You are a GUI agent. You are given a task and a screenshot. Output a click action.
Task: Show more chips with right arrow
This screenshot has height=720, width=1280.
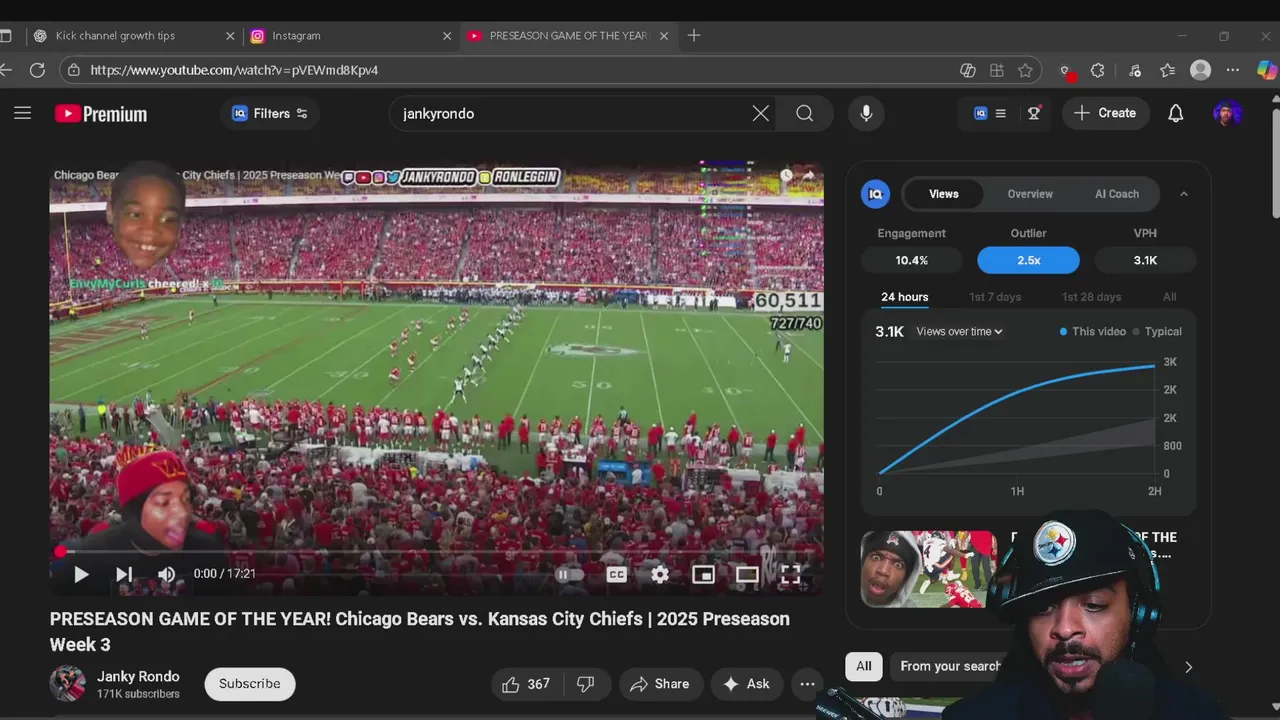[x=1188, y=667]
